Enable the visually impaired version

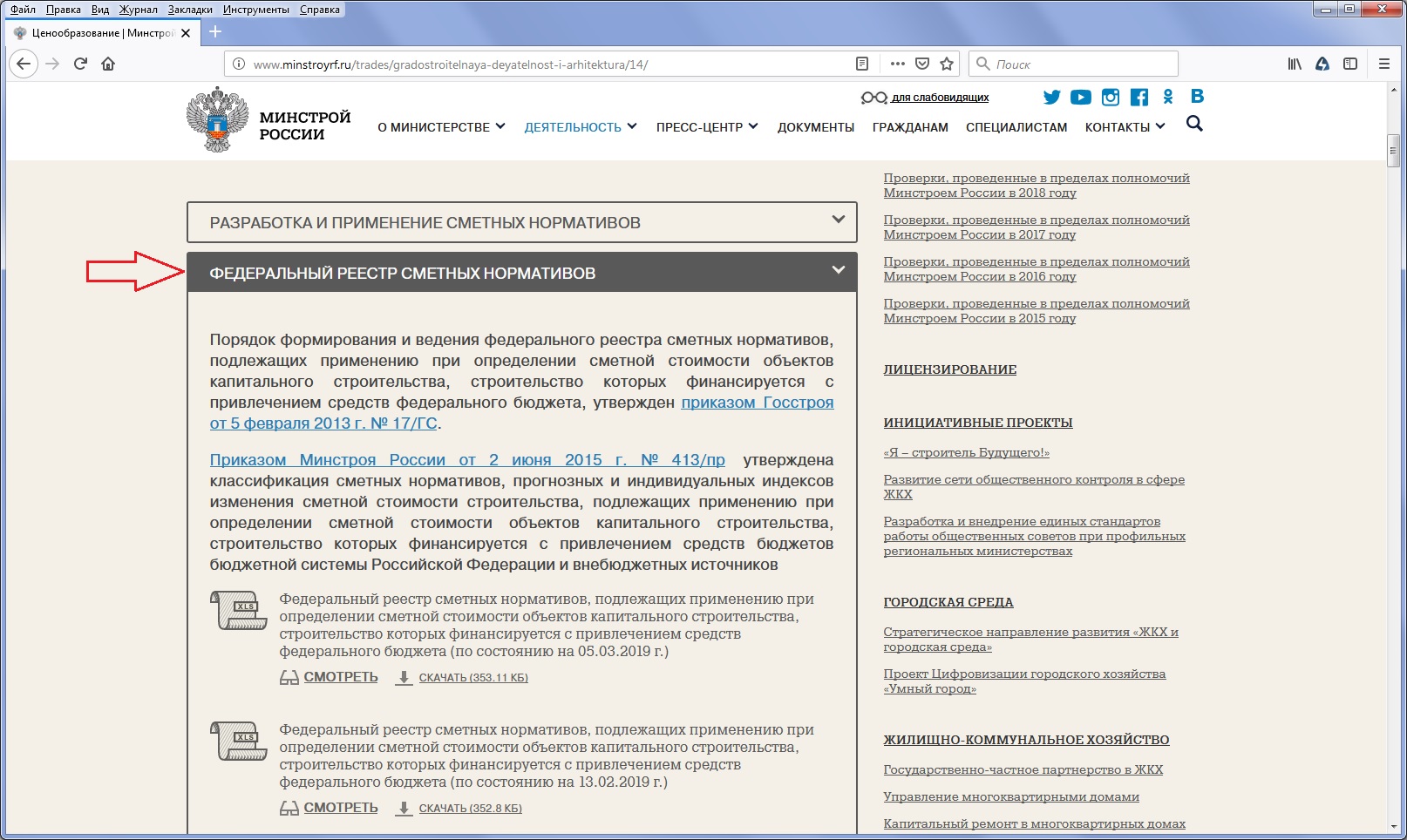tap(939, 98)
